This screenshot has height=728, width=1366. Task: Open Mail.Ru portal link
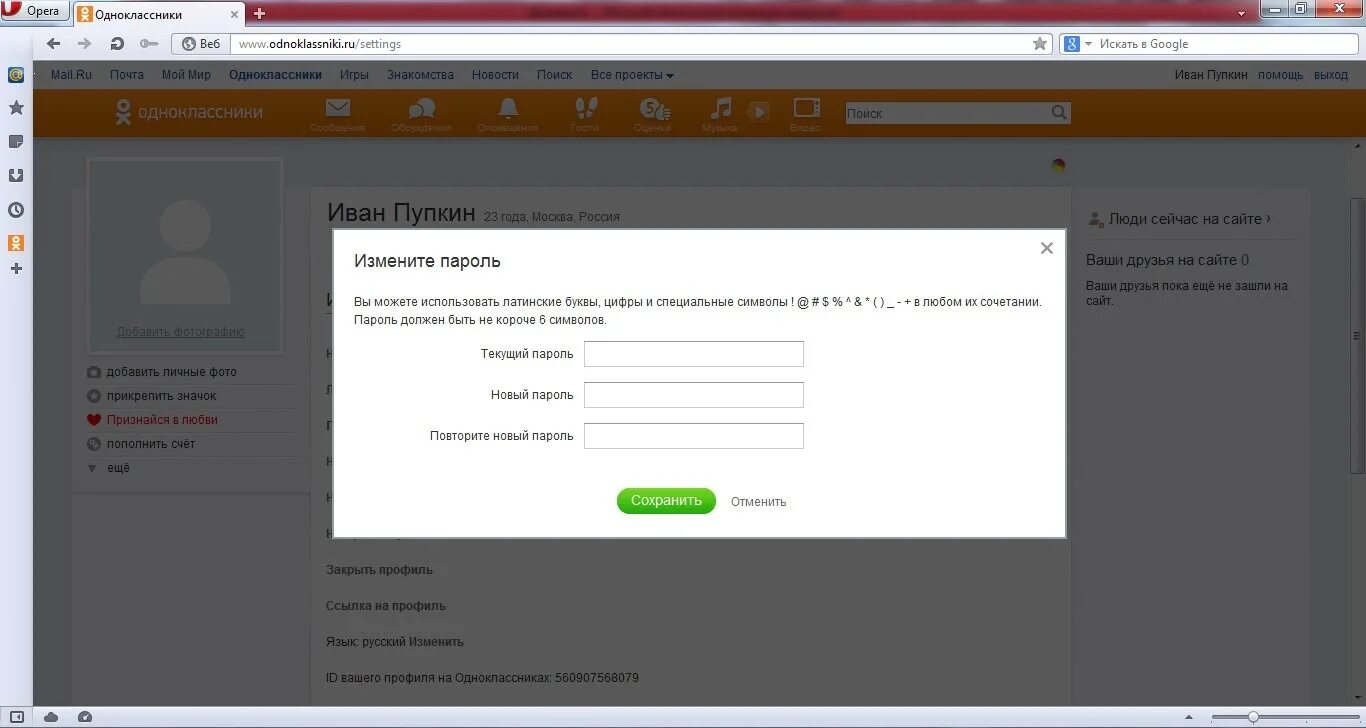pyautogui.click(x=71, y=75)
